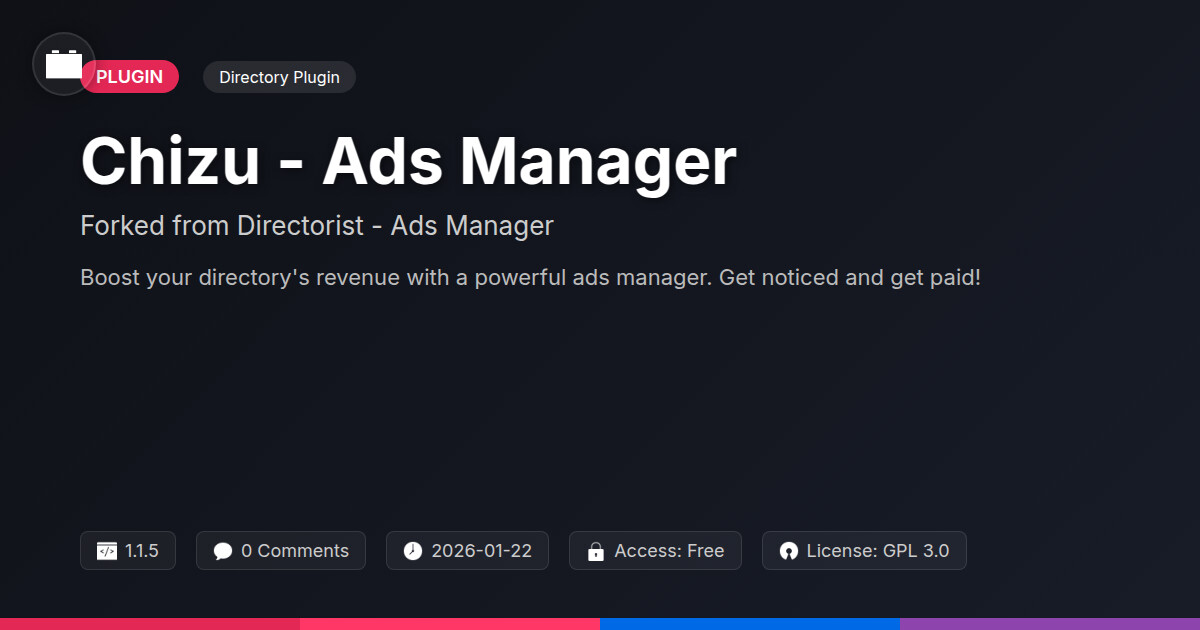Select the 1.1.5 version number text

click(142, 551)
